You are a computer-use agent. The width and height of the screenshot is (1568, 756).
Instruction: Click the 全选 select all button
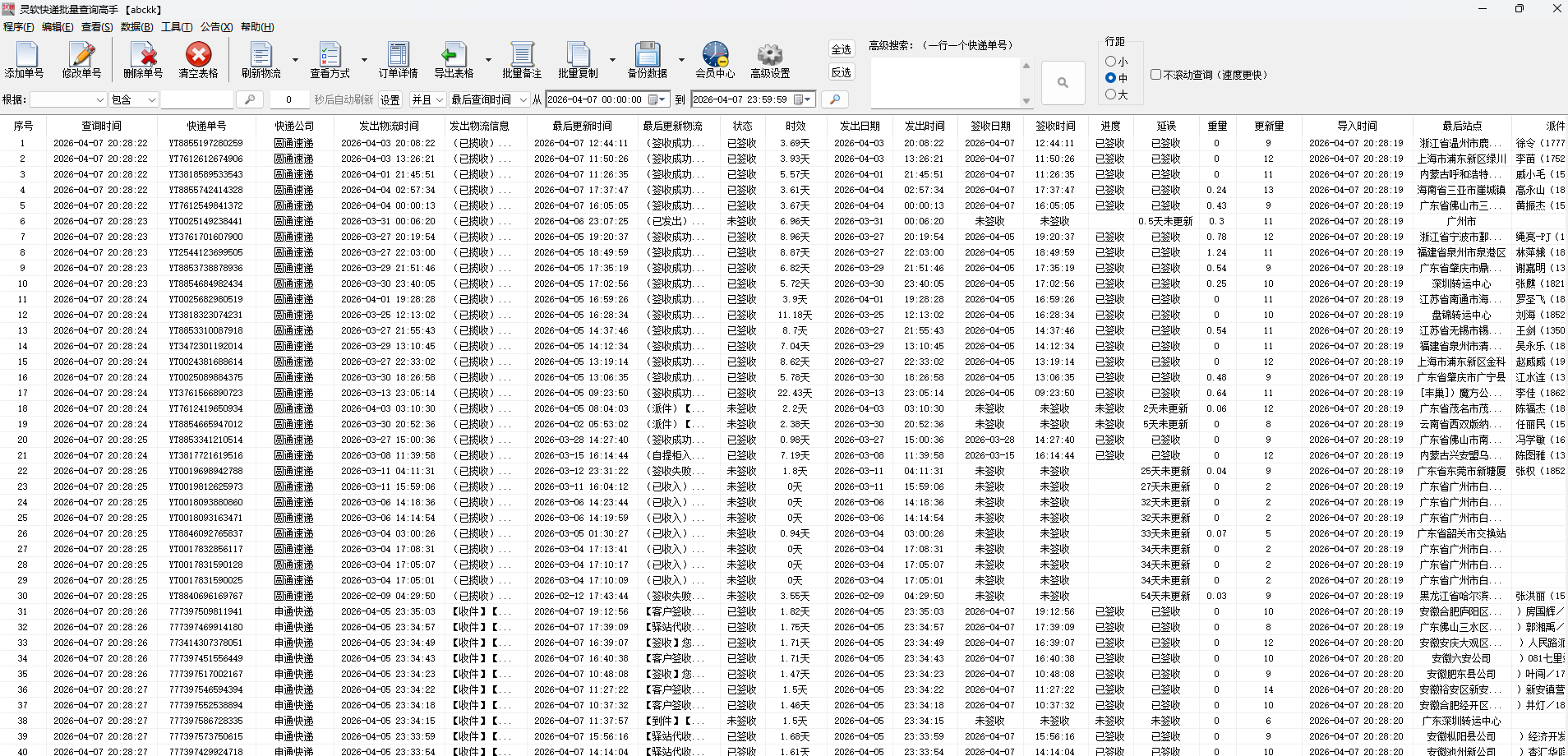[841, 49]
